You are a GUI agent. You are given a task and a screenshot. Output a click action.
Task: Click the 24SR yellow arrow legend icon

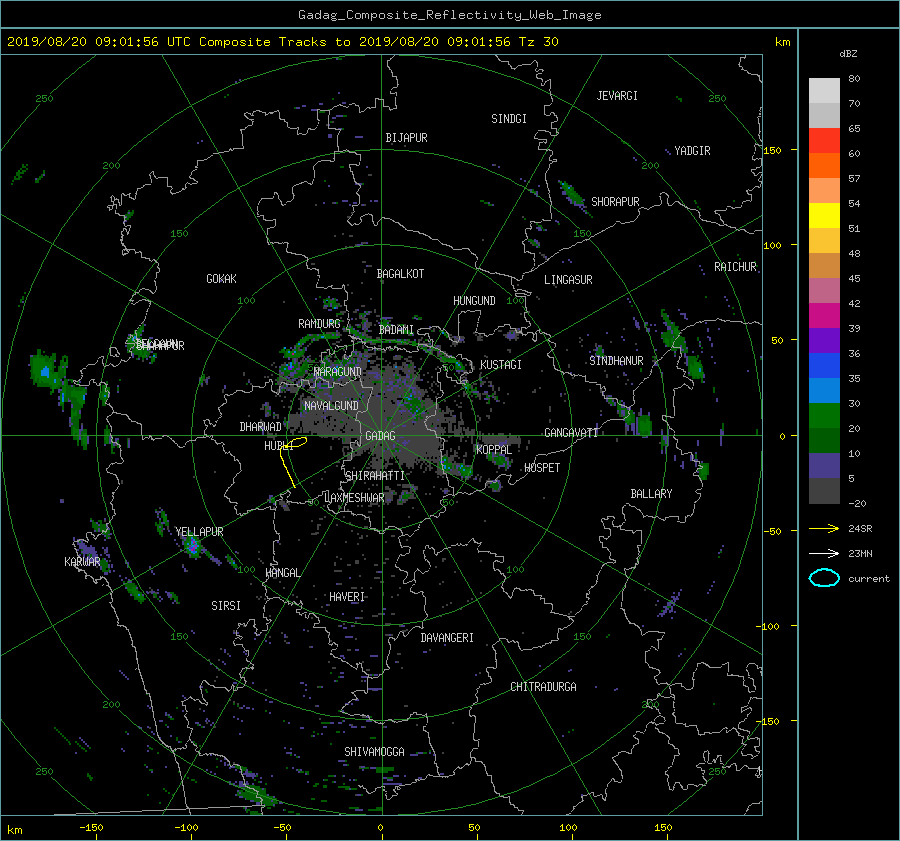tap(824, 528)
